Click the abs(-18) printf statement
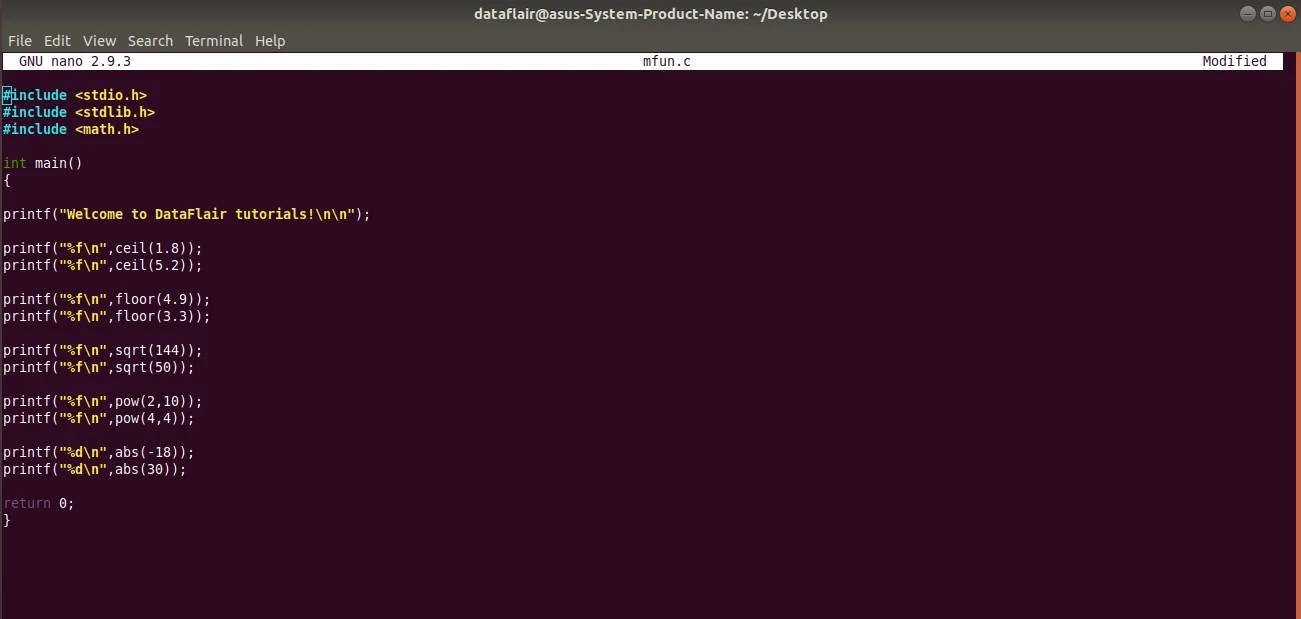The width and height of the screenshot is (1301, 619). point(97,452)
